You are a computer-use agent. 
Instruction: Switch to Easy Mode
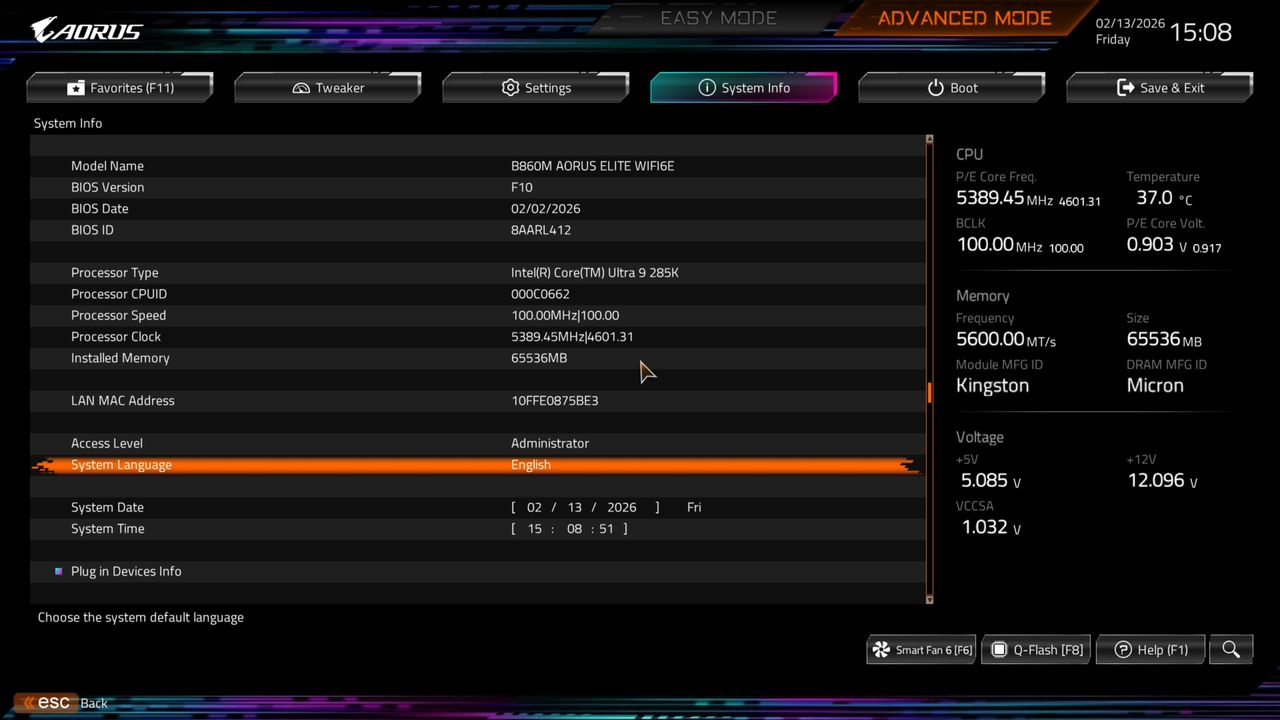pos(718,17)
